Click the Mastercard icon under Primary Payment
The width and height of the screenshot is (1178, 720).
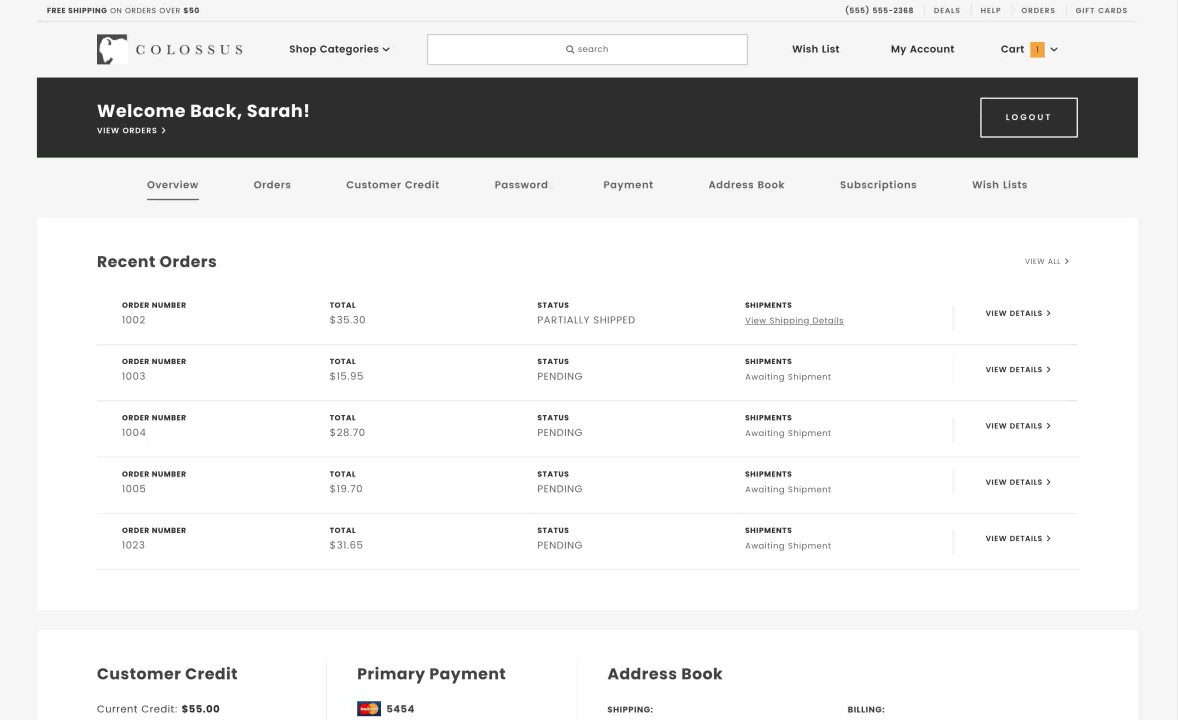pyautogui.click(x=369, y=709)
